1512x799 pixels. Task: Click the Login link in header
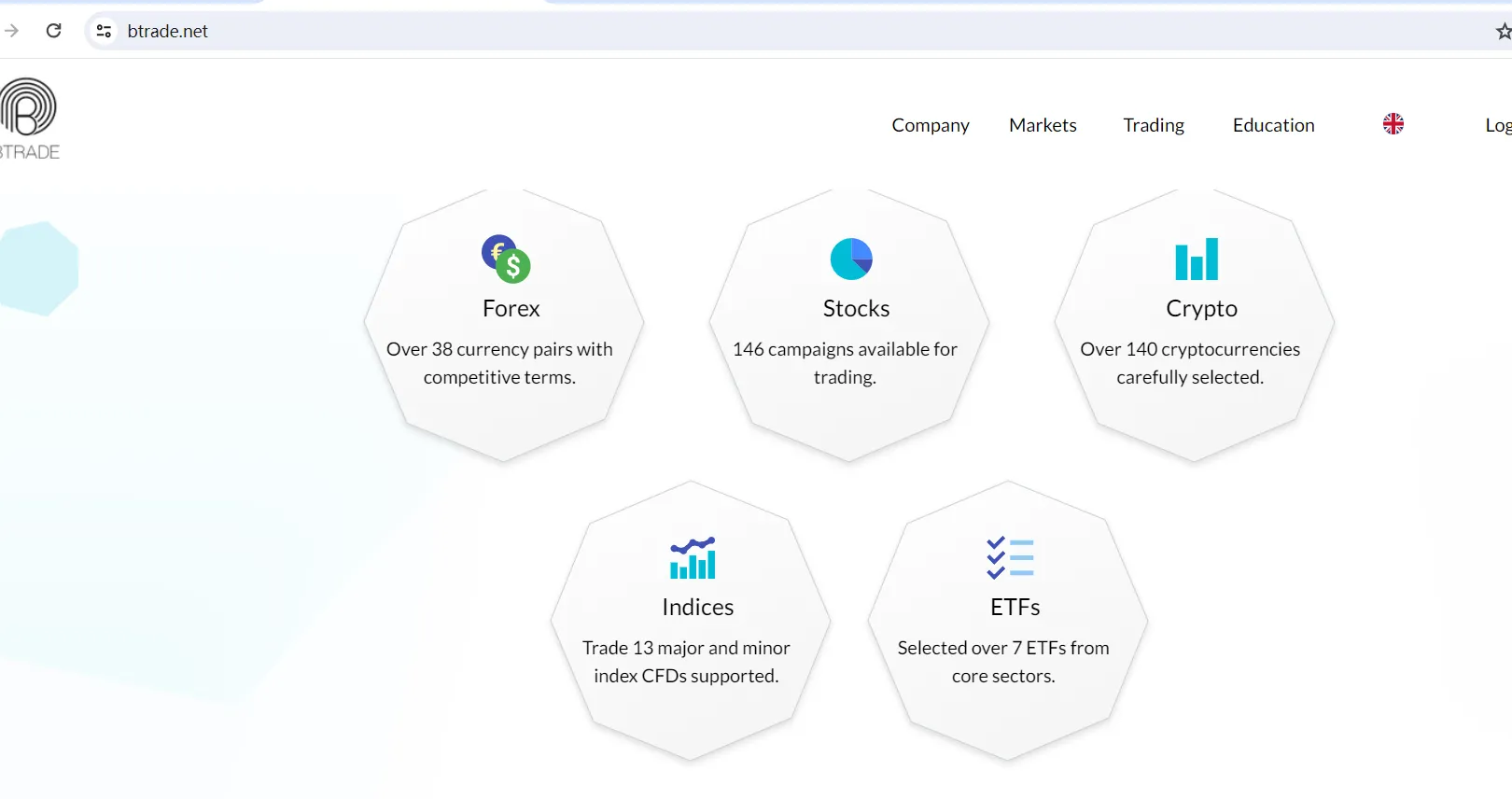pyautogui.click(x=1498, y=125)
